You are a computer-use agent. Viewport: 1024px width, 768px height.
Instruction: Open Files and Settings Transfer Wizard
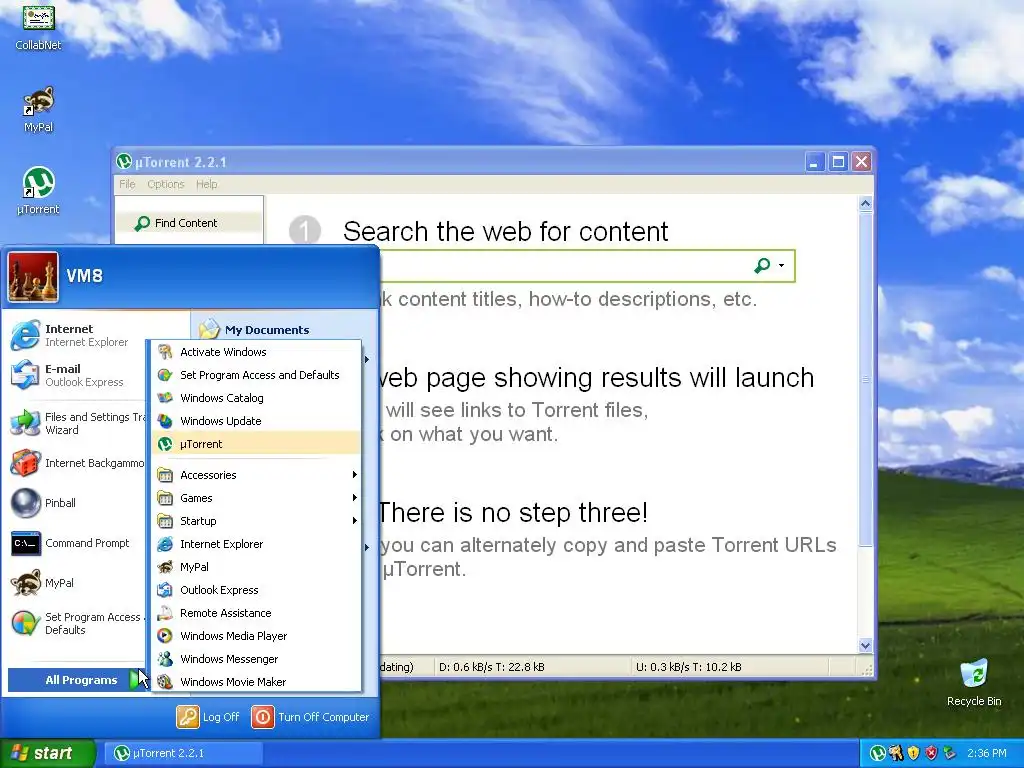[x=77, y=423]
